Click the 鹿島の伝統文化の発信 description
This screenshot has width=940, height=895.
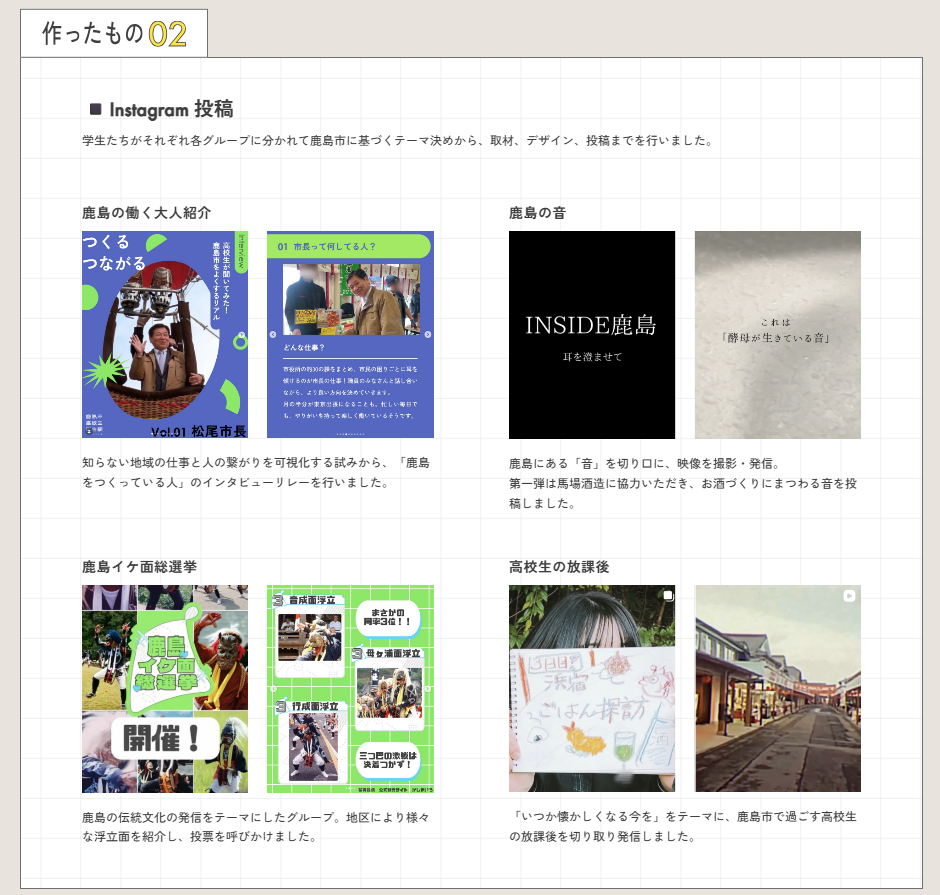pos(256,827)
